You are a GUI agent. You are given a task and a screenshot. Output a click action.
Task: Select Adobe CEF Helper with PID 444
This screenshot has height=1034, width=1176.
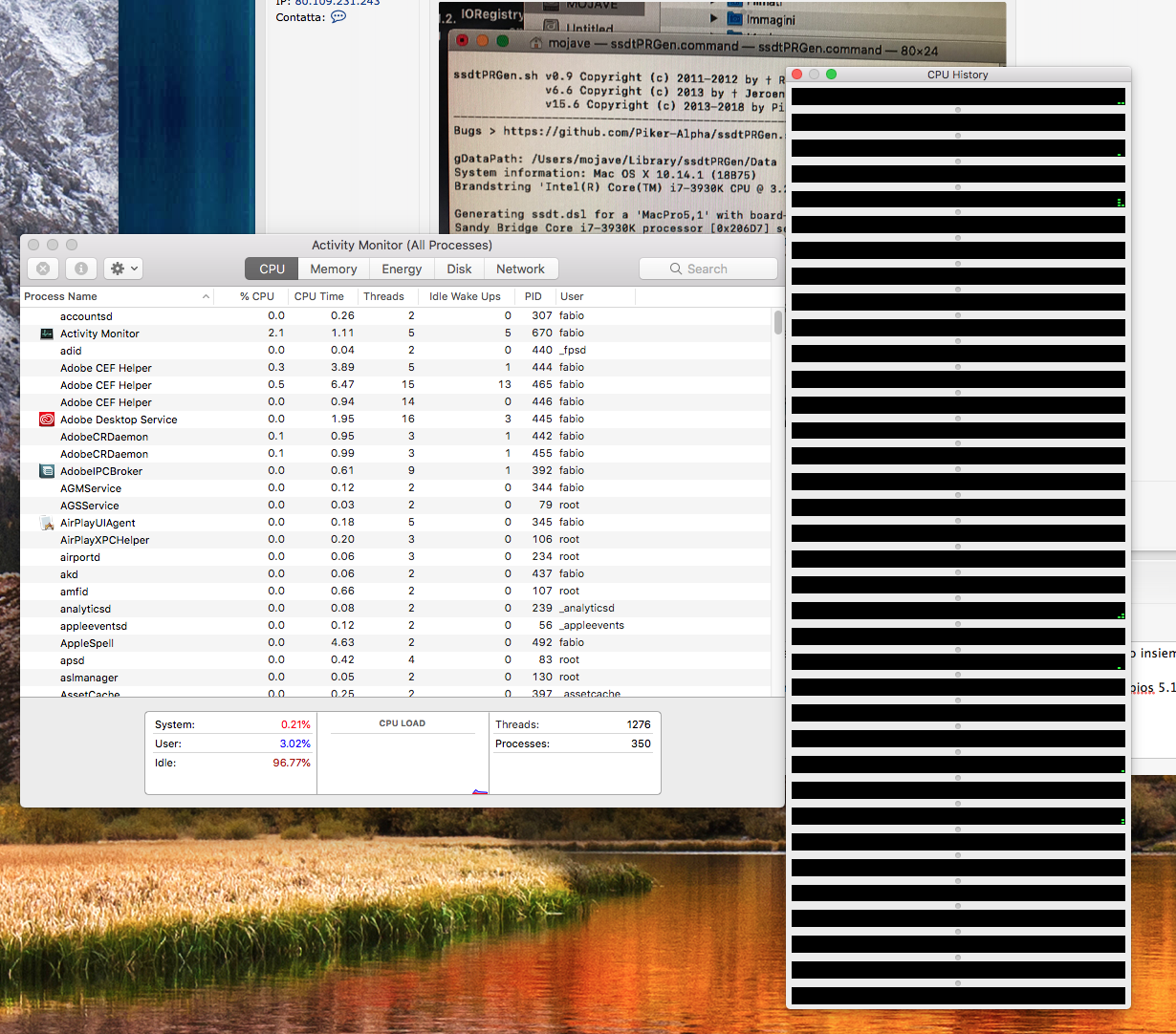396,368
